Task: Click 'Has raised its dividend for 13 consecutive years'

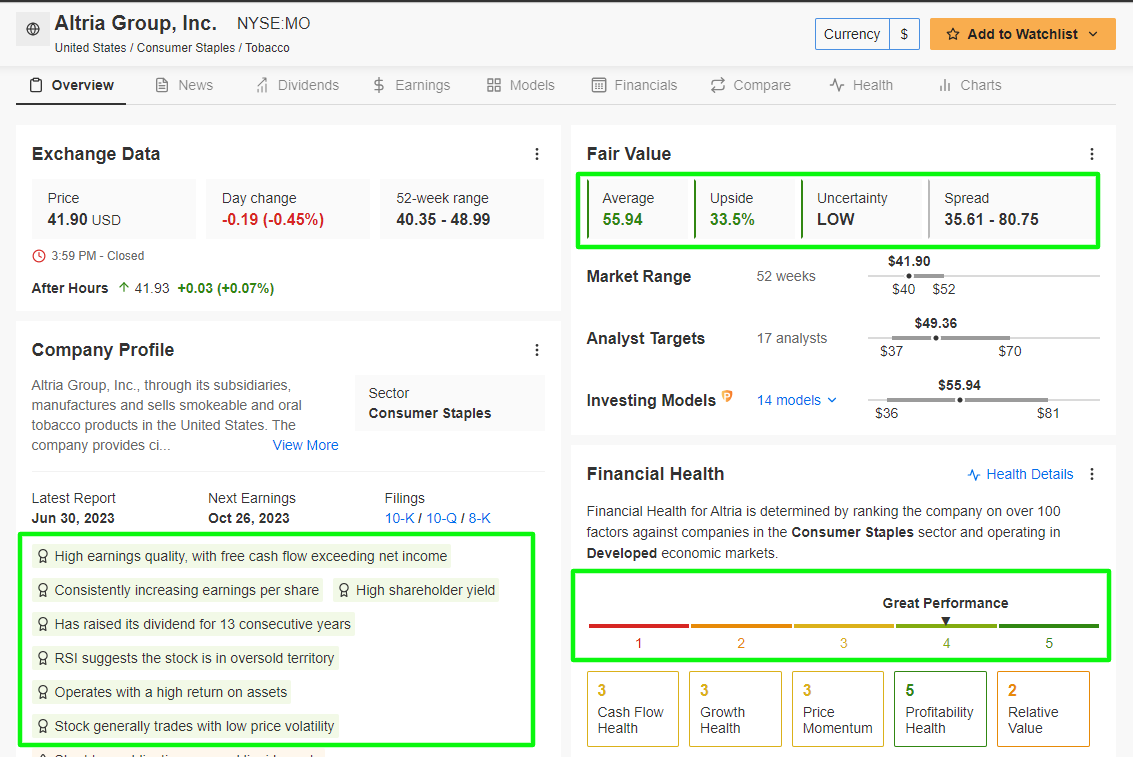Action: pos(194,624)
